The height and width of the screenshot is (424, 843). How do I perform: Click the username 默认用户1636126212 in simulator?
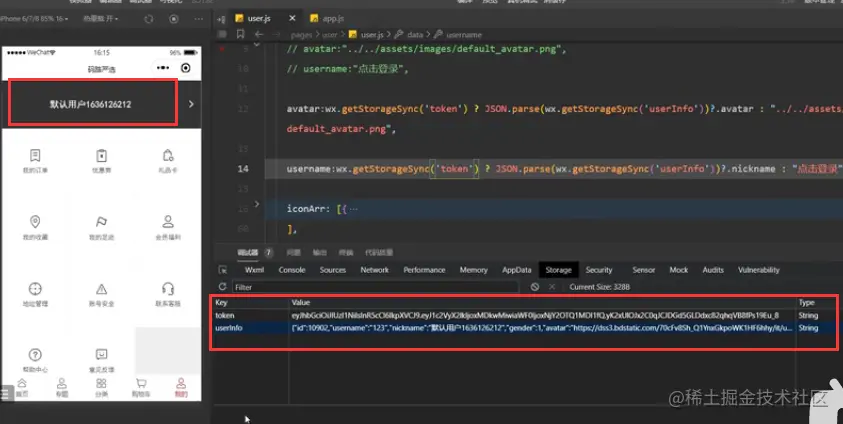click(90, 104)
